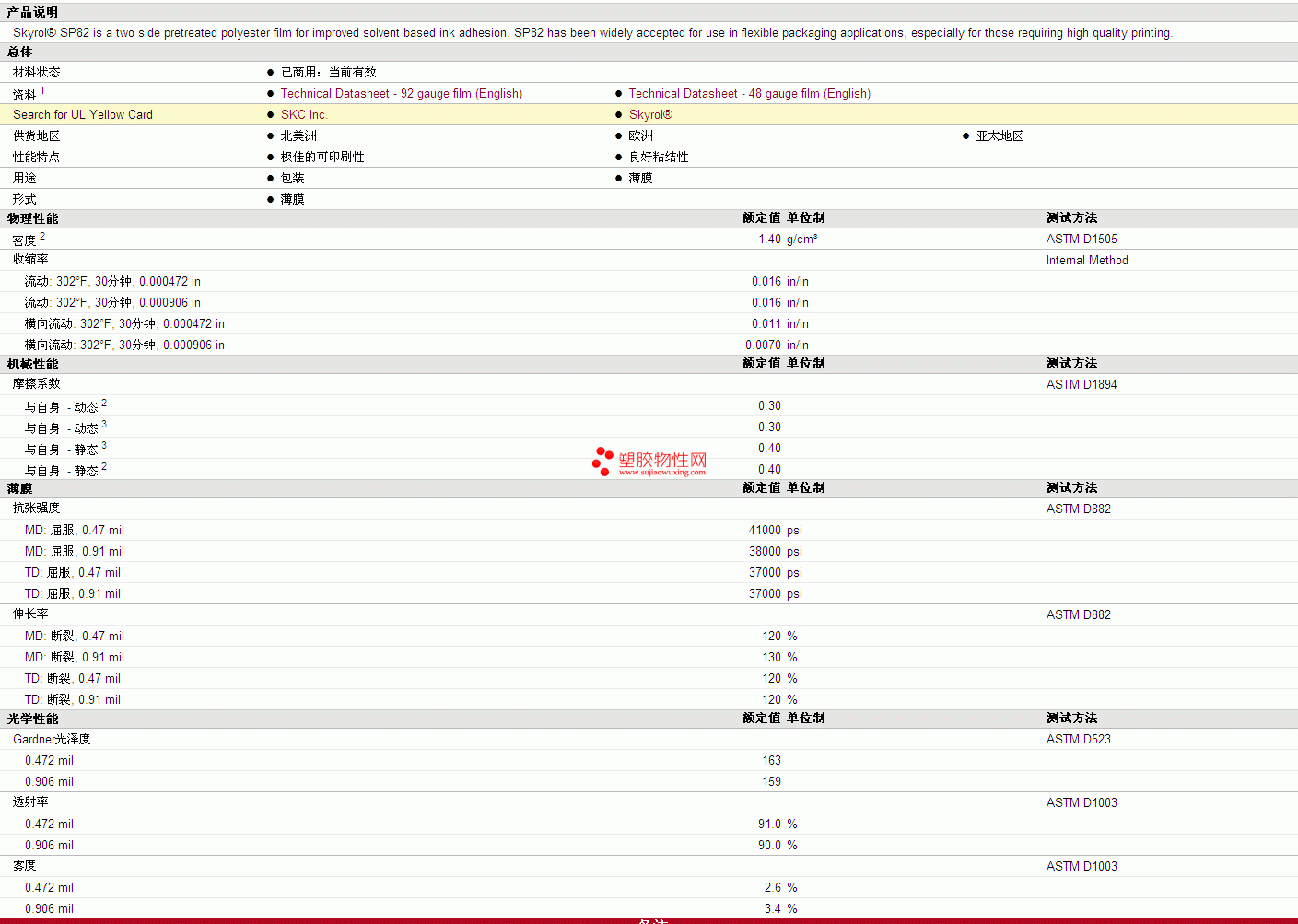Click the 薄膜 entry in the 形式 row
This screenshot has height=924, width=1298.
pos(293,199)
